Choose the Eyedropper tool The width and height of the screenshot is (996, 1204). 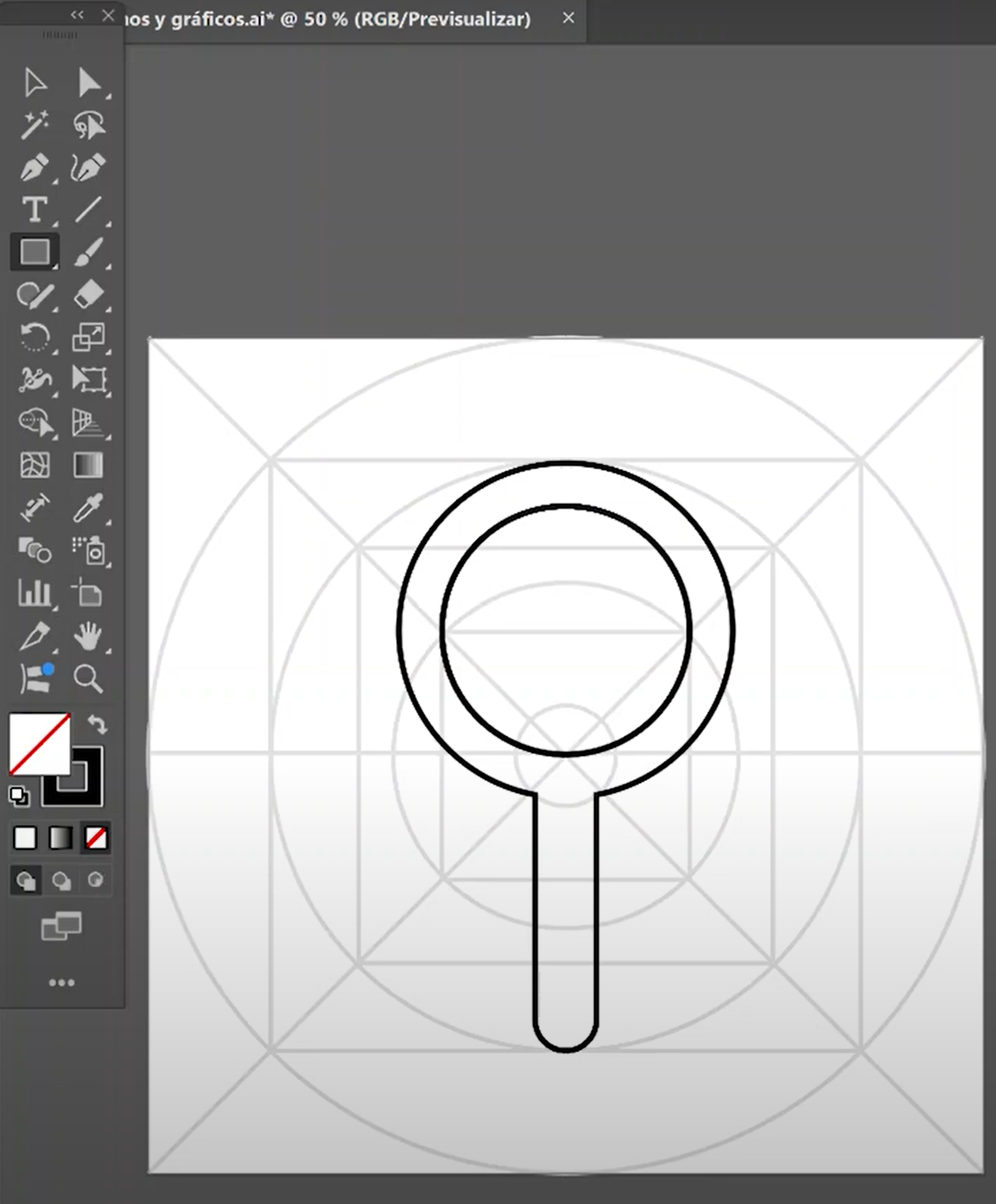88,508
